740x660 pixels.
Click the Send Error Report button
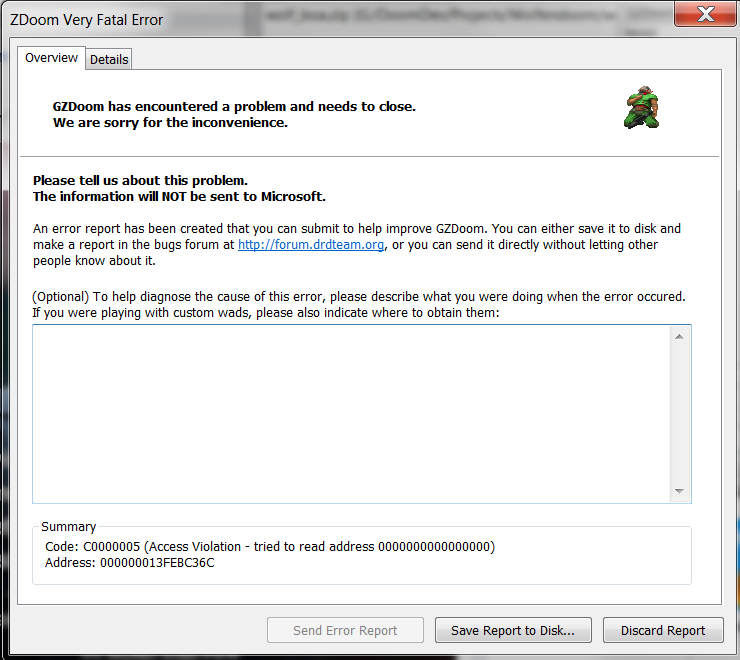pyautogui.click(x=345, y=630)
